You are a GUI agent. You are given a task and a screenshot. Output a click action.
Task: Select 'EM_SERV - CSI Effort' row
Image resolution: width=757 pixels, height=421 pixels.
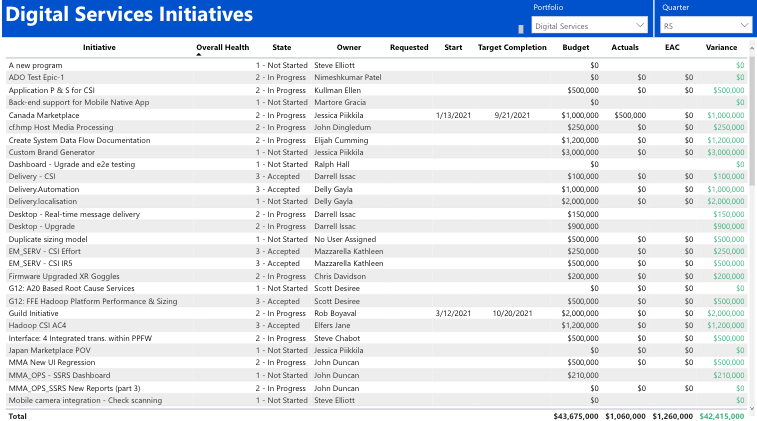(377, 251)
